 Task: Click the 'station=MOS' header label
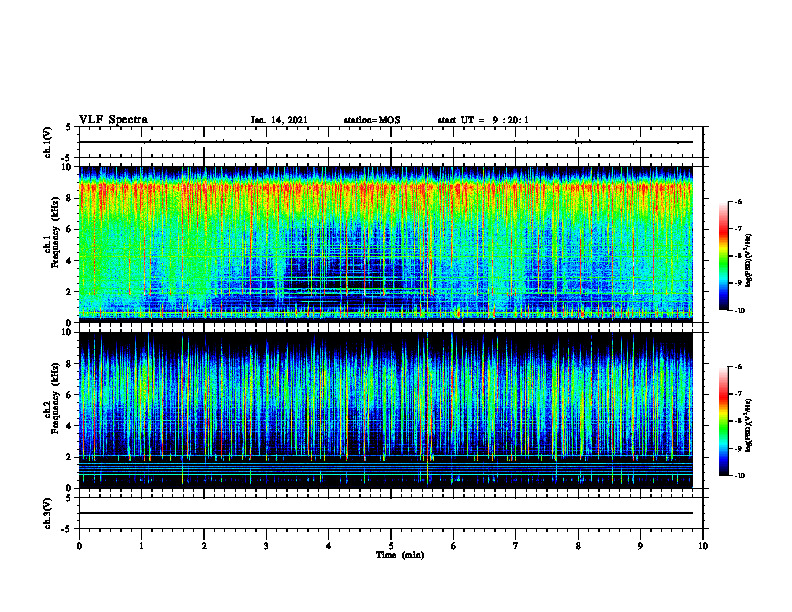372,120
